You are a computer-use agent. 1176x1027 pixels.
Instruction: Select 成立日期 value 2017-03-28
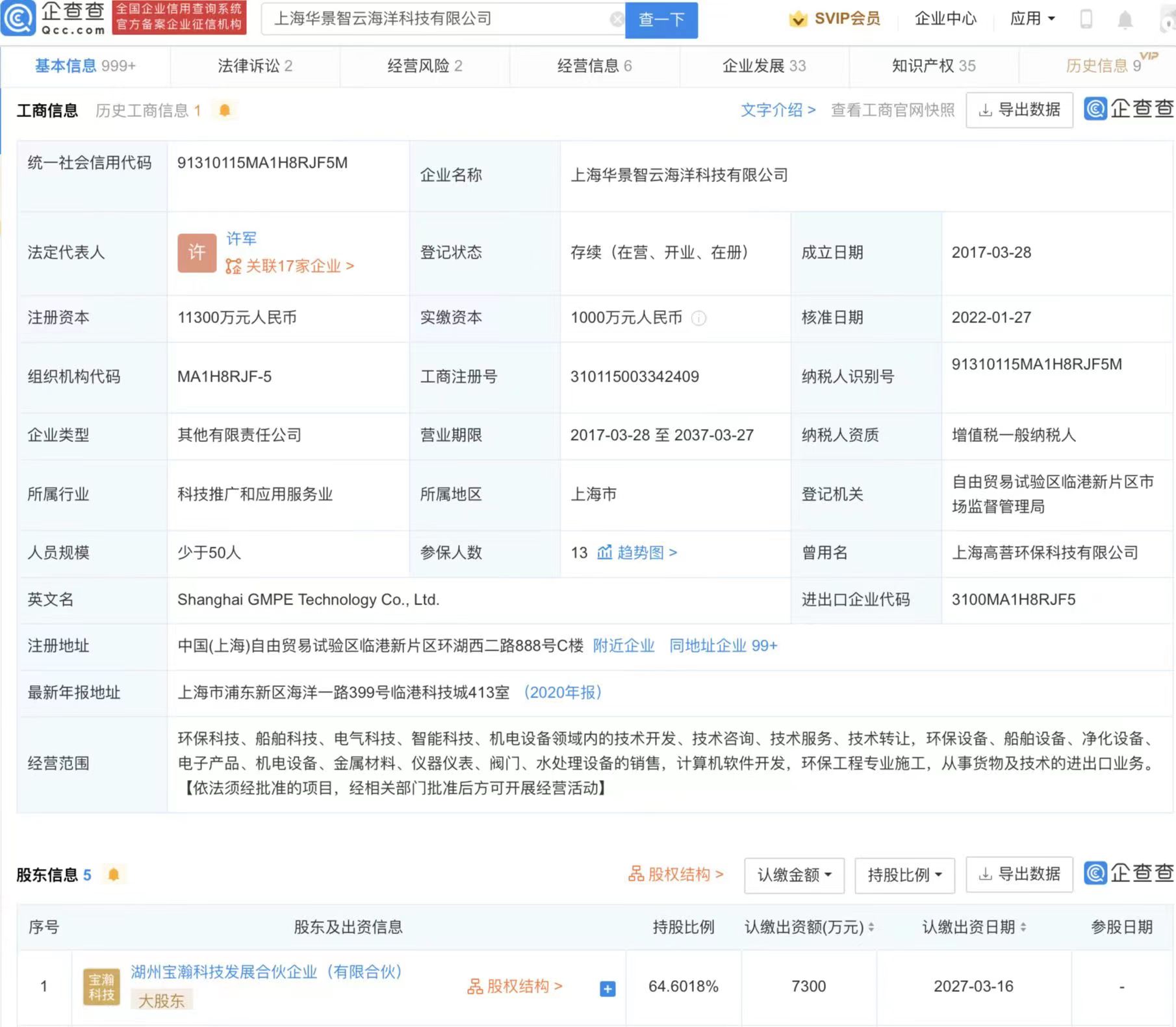(x=991, y=252)
